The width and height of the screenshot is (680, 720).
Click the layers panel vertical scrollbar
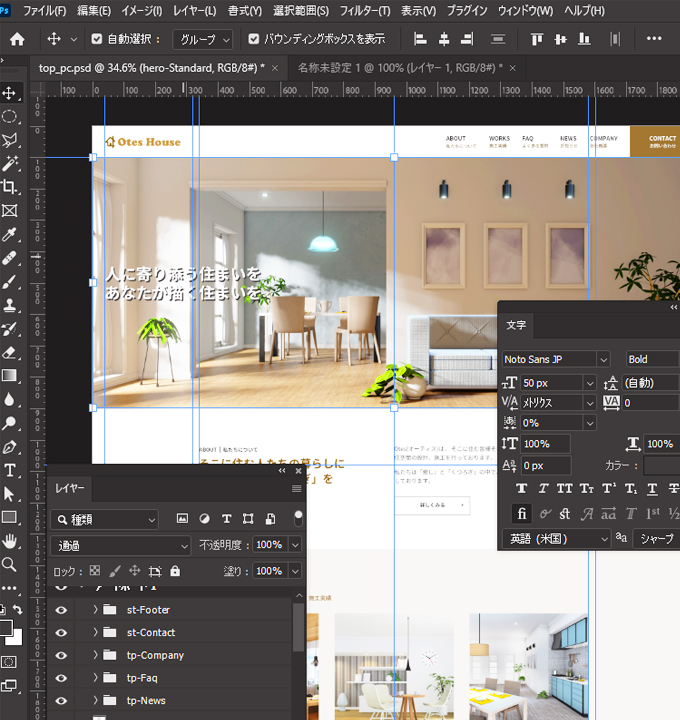click(298, 627)
